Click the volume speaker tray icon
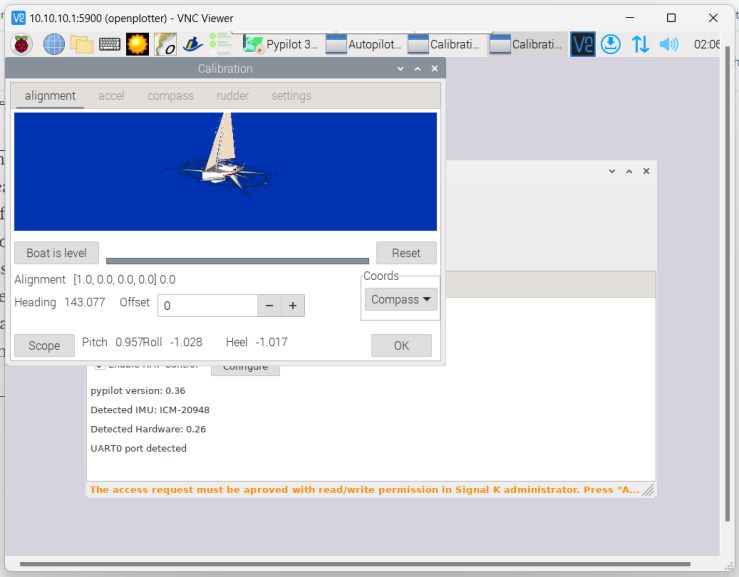739x577 pixels. click(669, 44)
